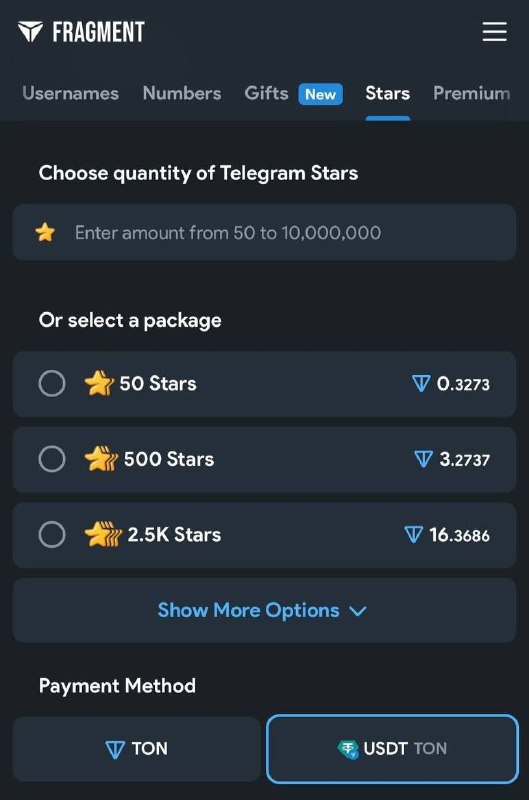Screen dimensions: 529x800
Task: Focus the Stars amount input field
Action: pos(264,232)
